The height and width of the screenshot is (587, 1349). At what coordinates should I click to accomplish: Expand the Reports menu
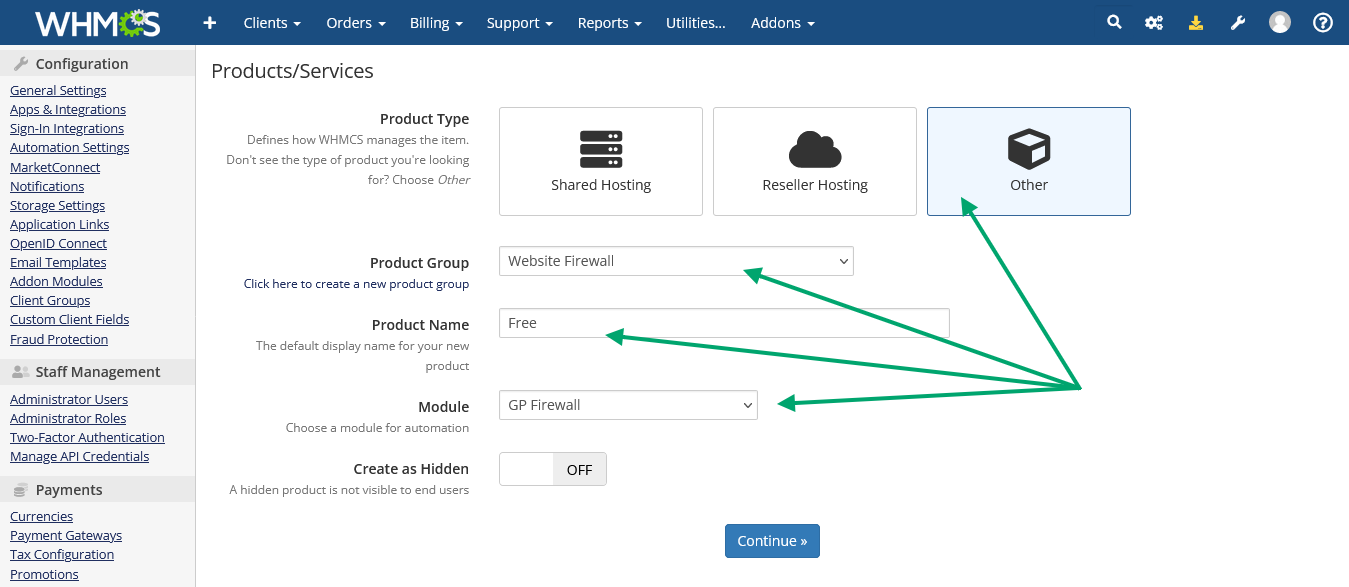point(610,23)
